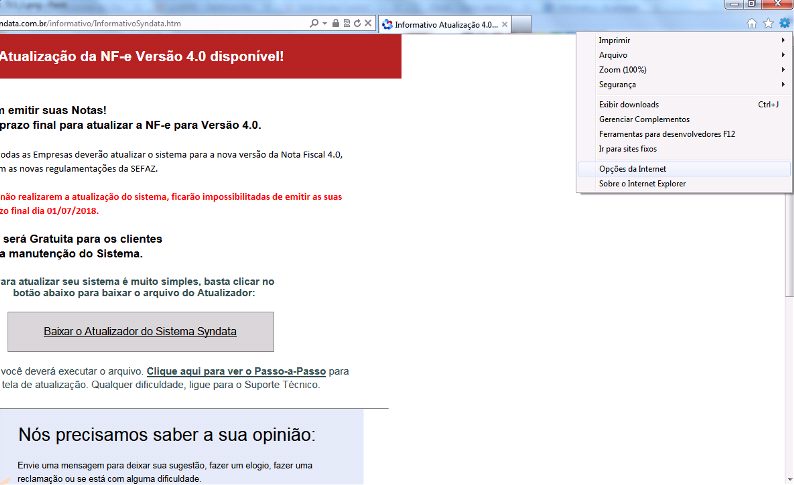Toggle the Compatibility View icon

coord(347,23)
